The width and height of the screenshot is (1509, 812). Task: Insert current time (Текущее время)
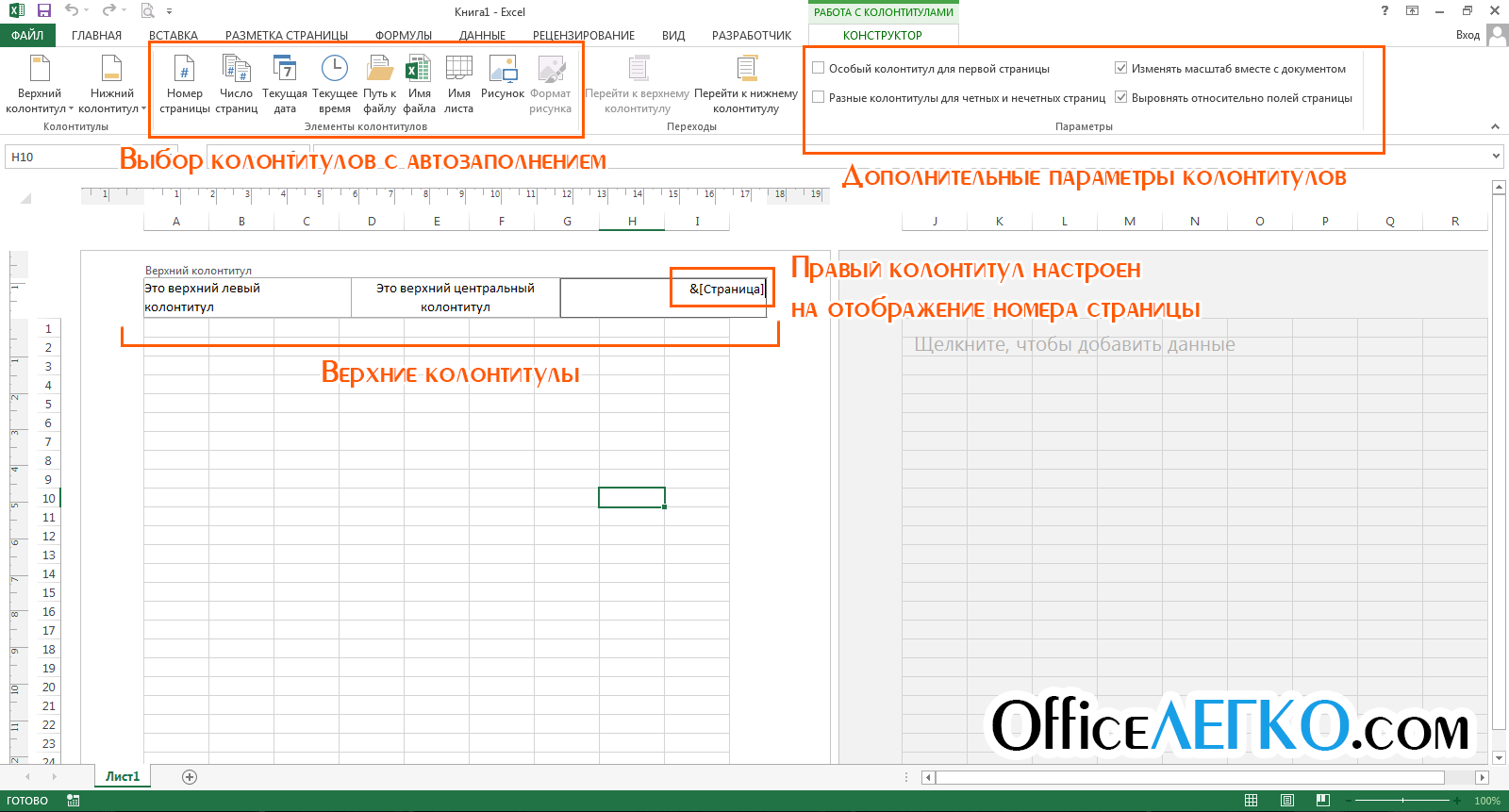[335, 85]
